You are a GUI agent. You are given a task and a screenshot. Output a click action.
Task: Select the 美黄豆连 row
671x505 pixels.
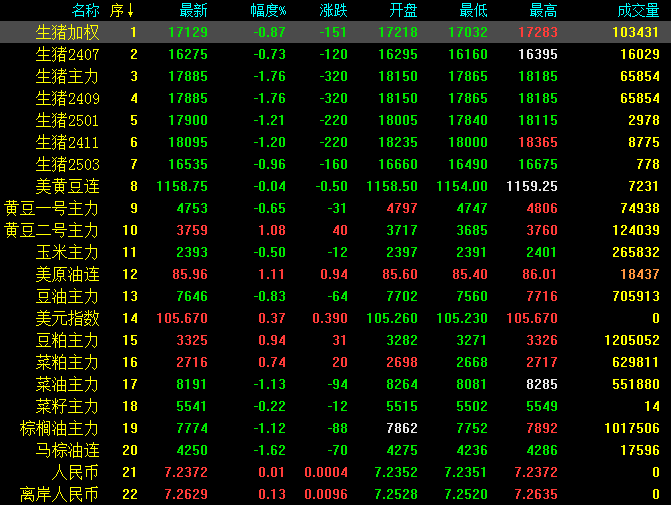(68, 186)
